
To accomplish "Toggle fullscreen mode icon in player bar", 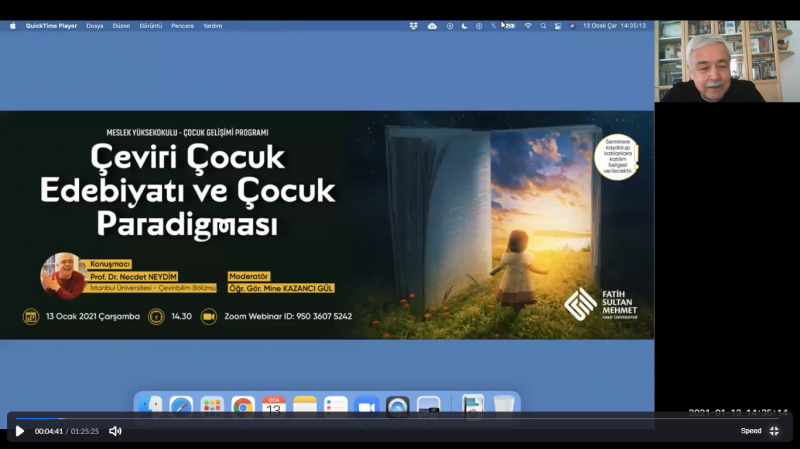I will point(774,431).
